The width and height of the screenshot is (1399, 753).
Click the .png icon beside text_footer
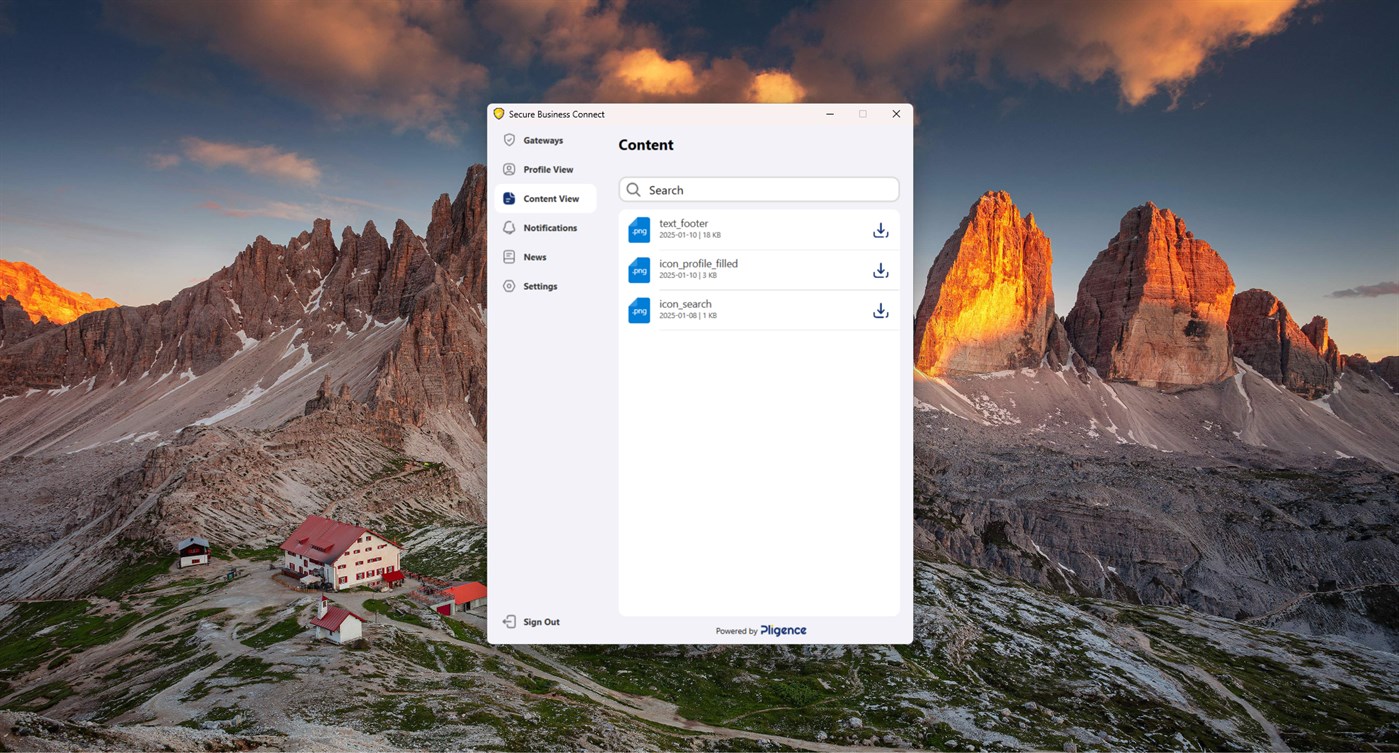639,230
